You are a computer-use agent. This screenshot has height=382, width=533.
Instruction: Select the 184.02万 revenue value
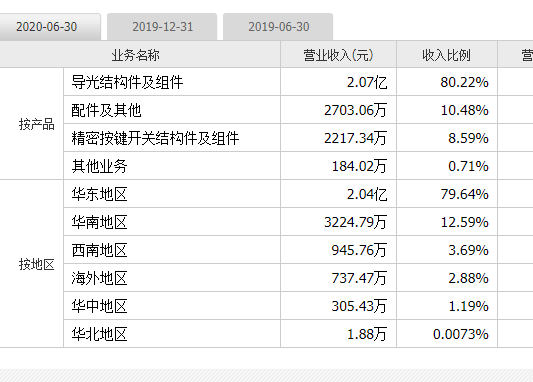pyautogui.click(x=359, y=166)
